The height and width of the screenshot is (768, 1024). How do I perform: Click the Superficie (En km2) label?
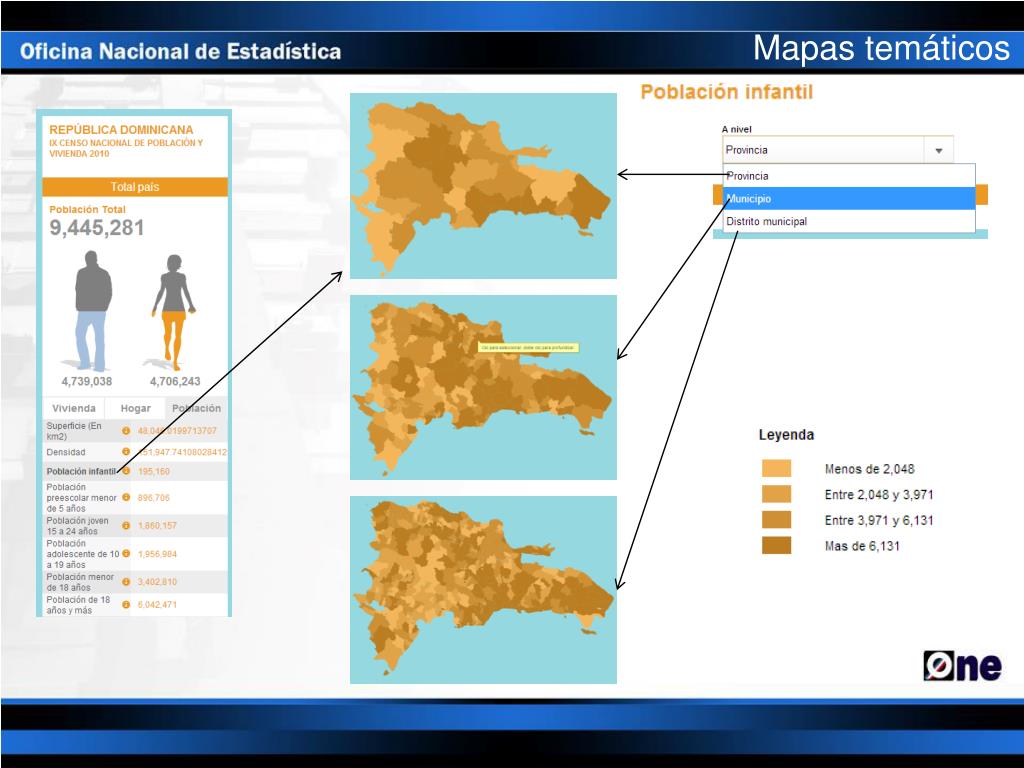[74, 431]
